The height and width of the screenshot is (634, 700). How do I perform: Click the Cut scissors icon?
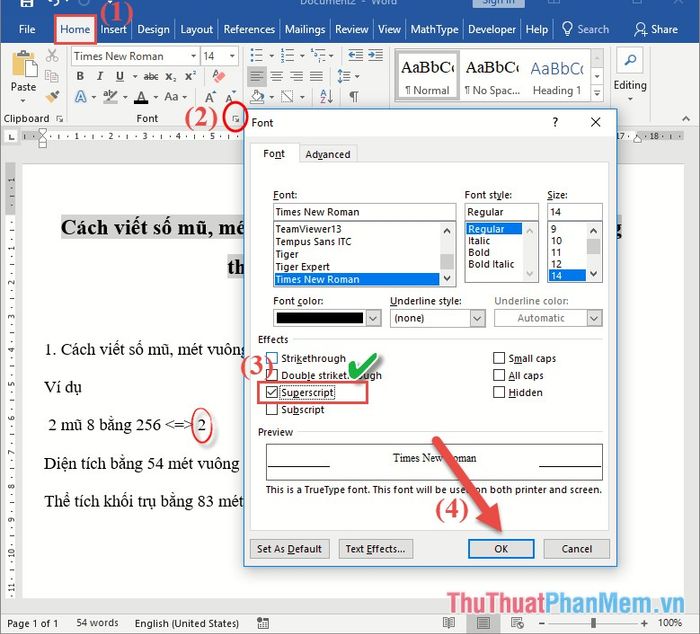(x=52, y=56)
